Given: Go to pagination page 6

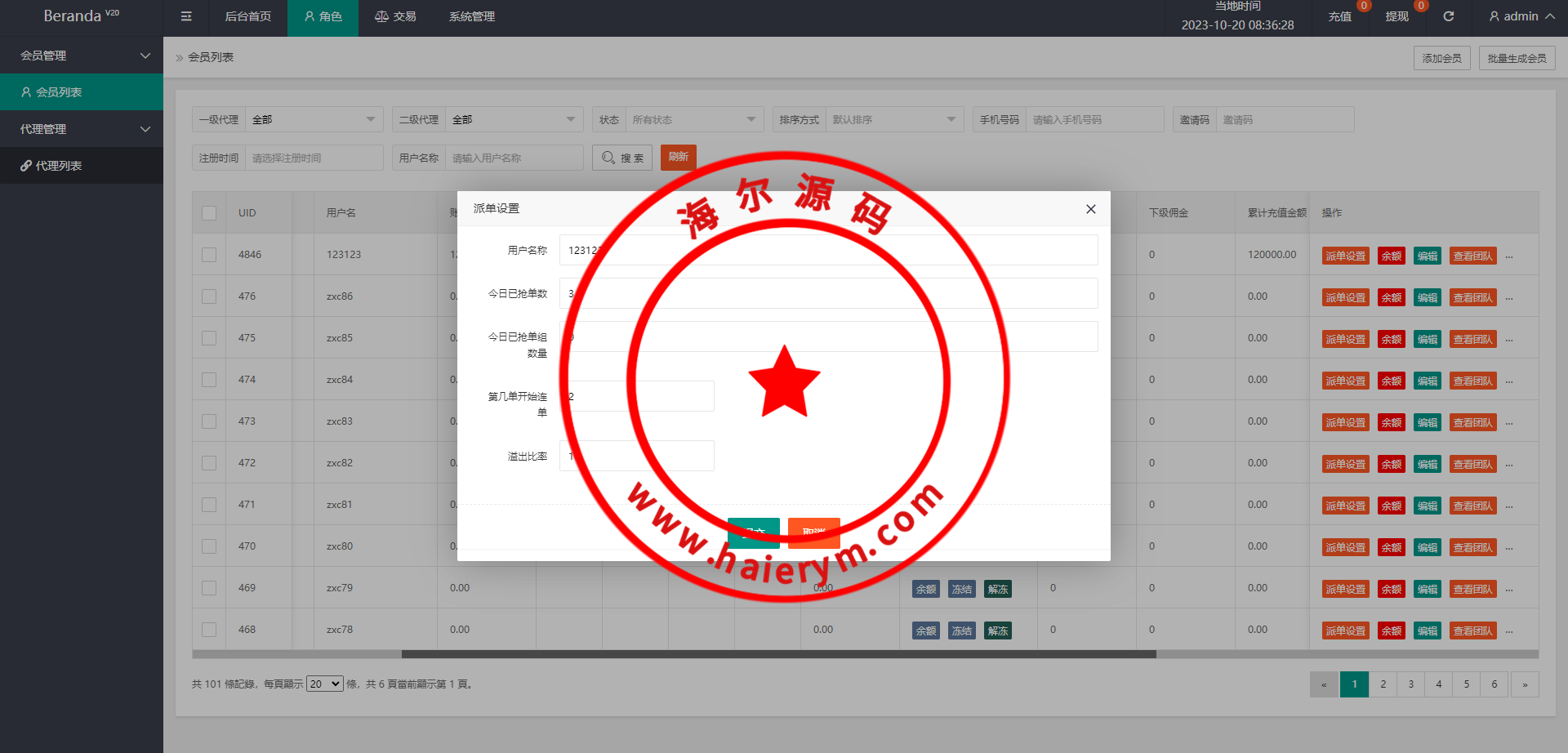Looking at the screenshot, I should point(1494,684).
